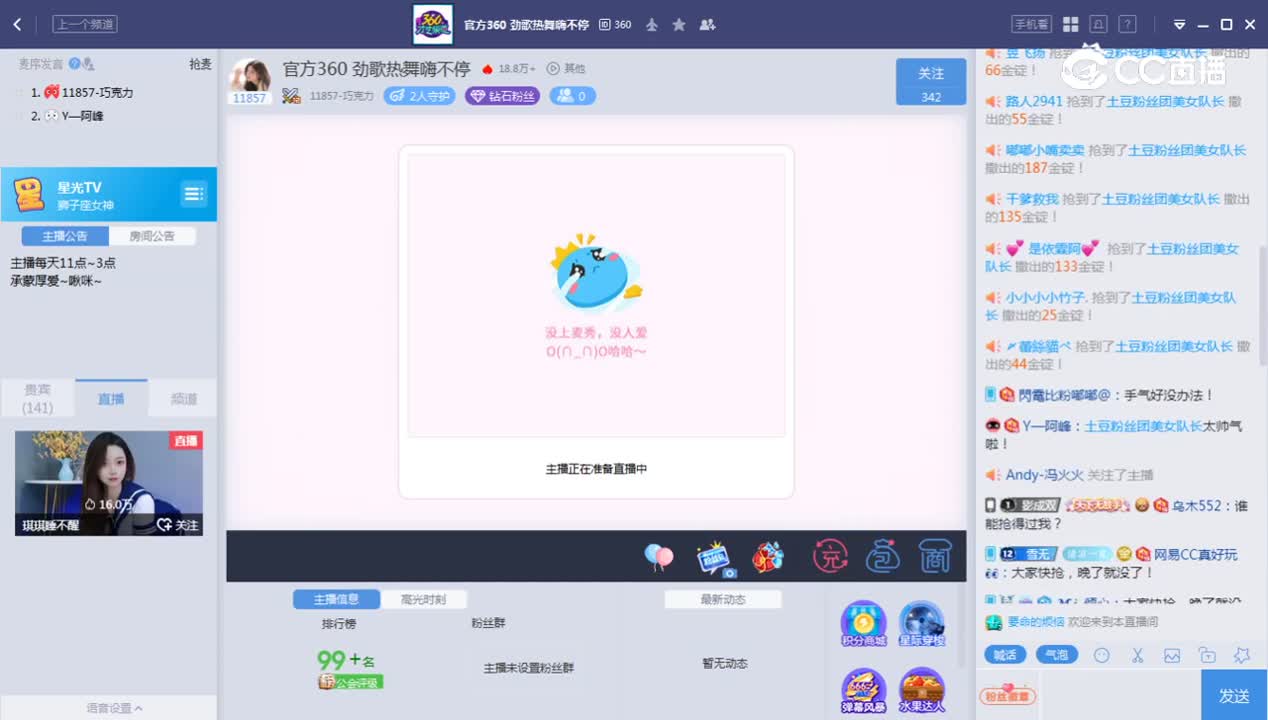Viewport: 1268px width, 720px height.
Task: Click the airplane icon in title bar
Action: (652, 24)
